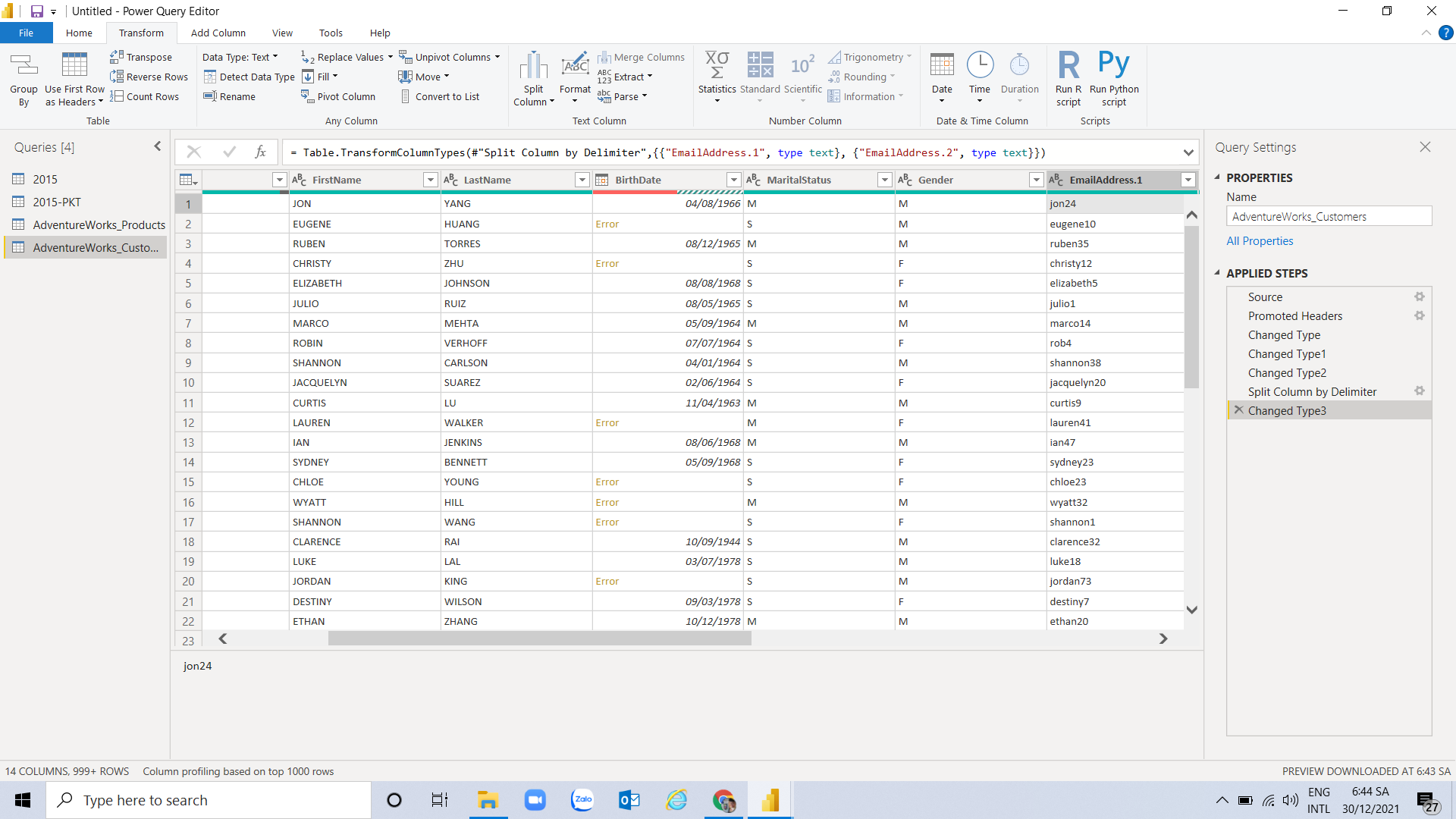Click Run R script icon

(1068, 79)
